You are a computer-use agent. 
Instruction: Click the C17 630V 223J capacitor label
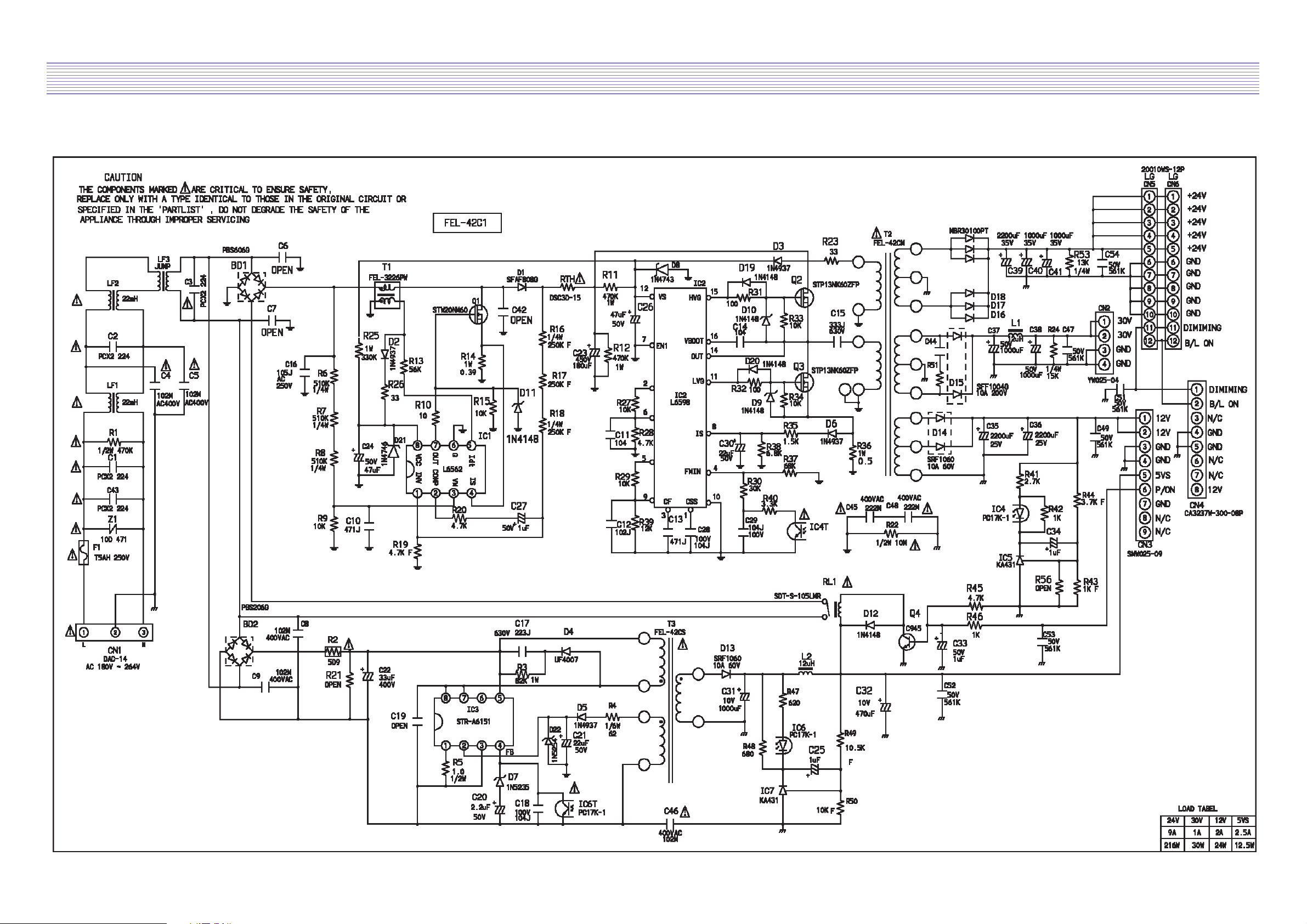tap(514, 628)
